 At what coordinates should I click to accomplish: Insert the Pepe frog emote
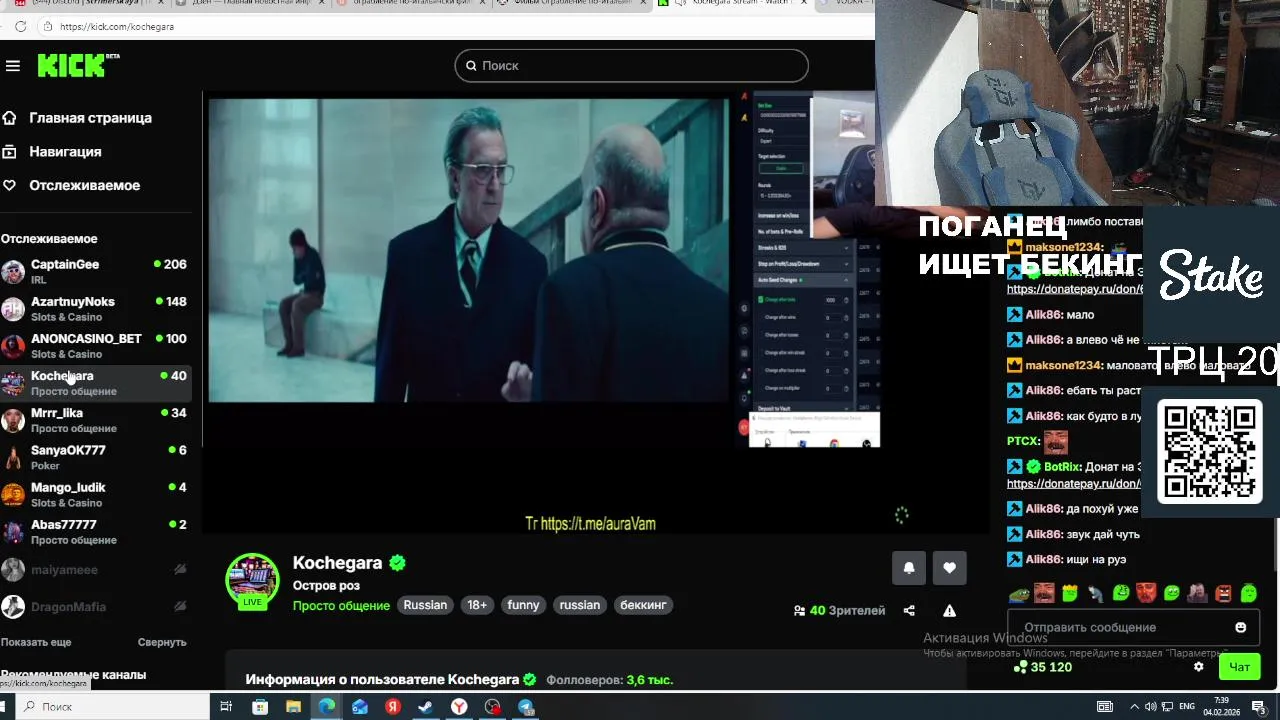pos(1018,593)
